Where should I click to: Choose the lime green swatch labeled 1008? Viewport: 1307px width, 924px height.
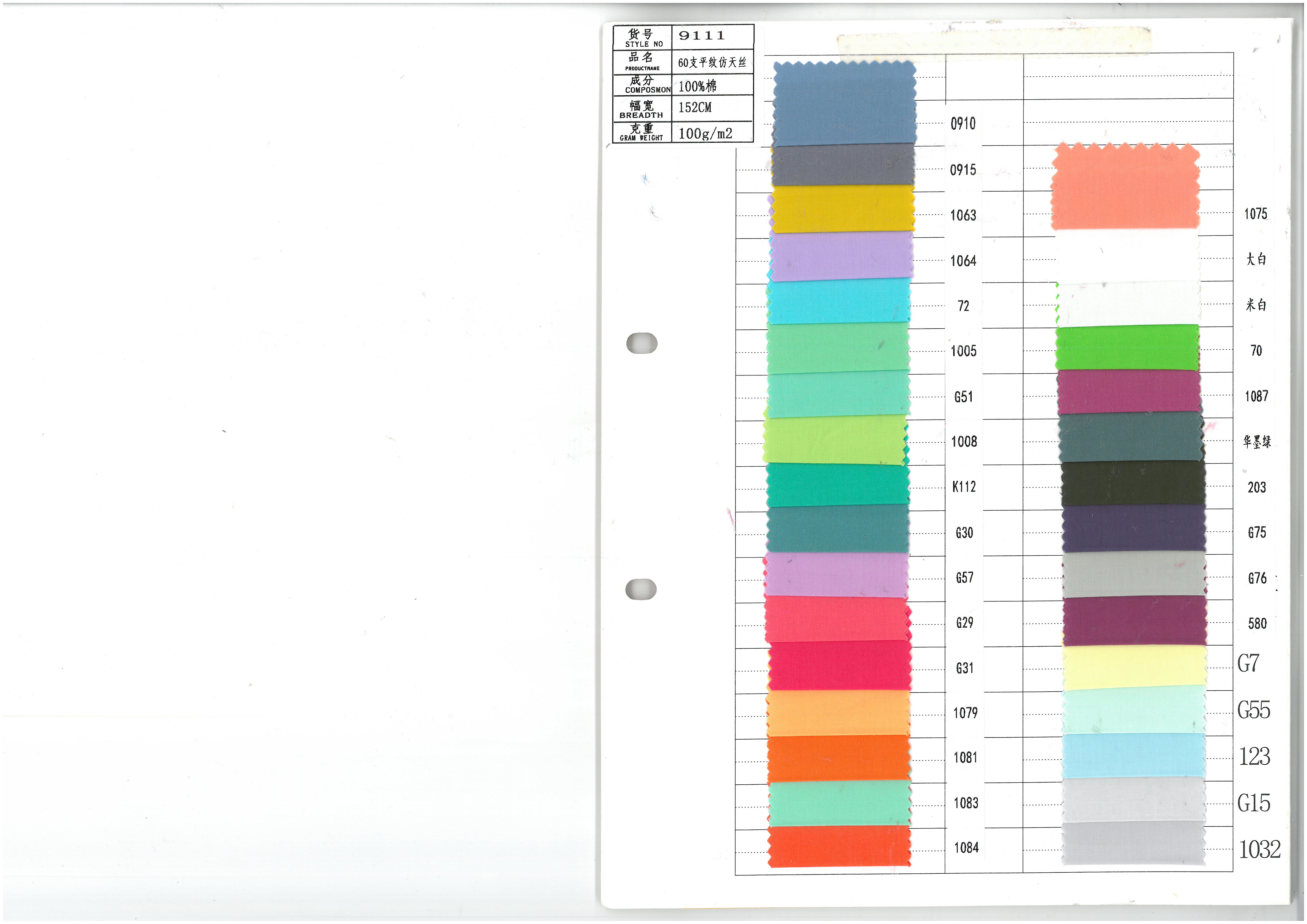pyautogui.click(x=835, y=441)
